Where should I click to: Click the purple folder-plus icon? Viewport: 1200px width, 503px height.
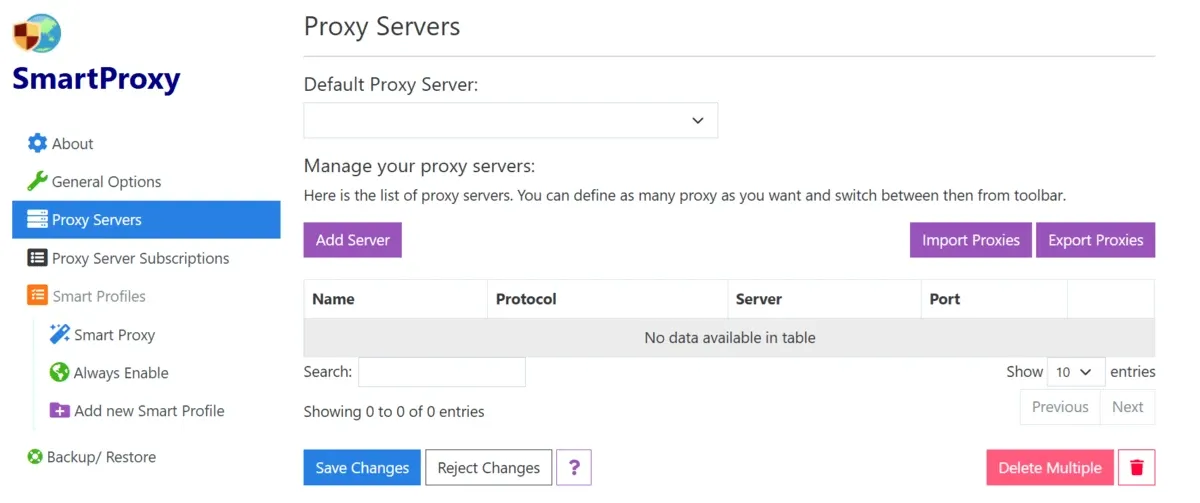[x=59, y=410]
